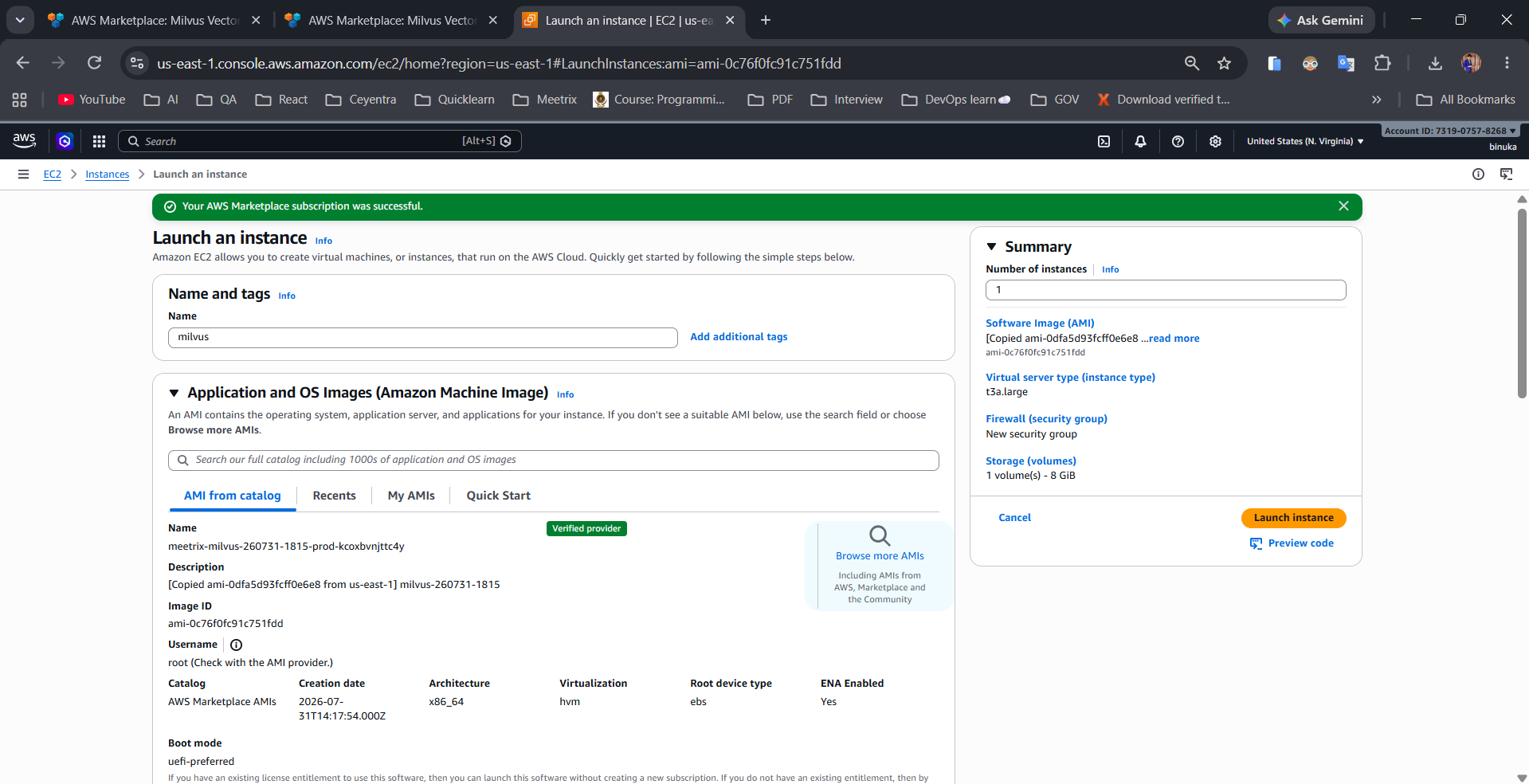This screenshot has height=784, width=1529.
Task: Reload the page with the browser refresh button
Action: 94,63
